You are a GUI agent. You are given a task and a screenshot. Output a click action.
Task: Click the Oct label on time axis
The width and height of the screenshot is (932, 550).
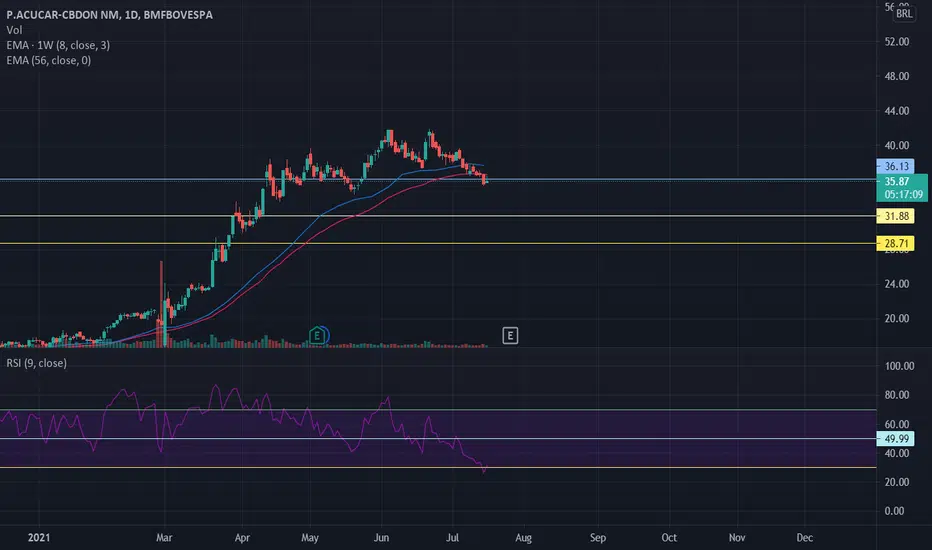click(x=669, y=538)
